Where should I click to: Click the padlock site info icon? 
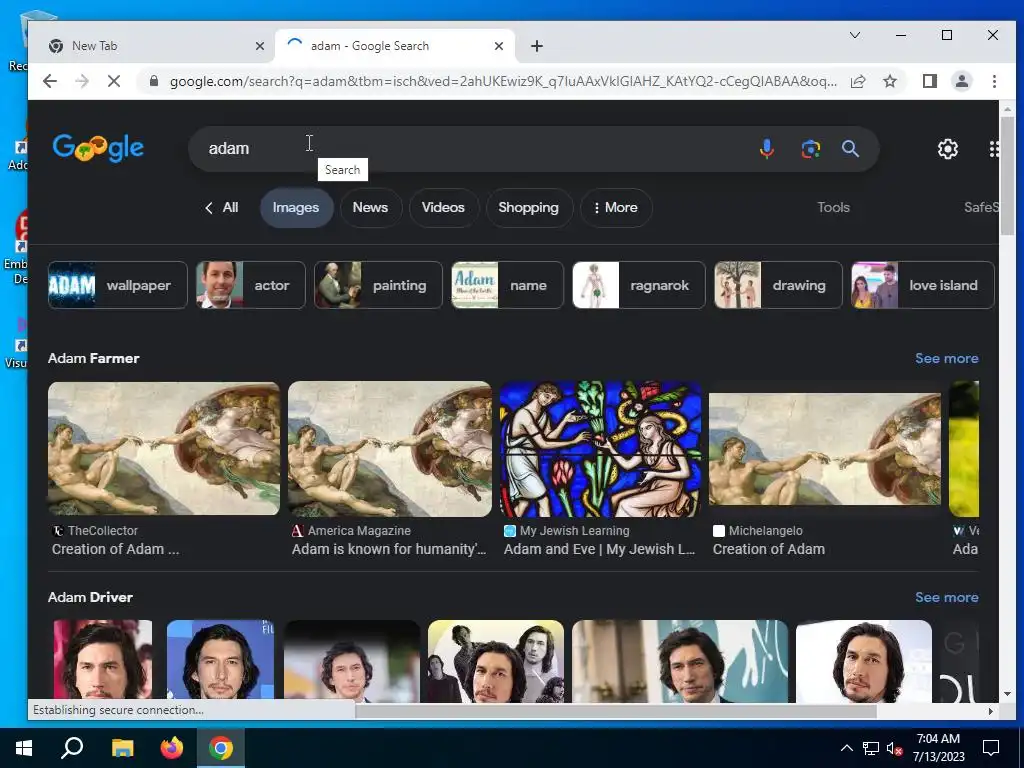point(154,81)
